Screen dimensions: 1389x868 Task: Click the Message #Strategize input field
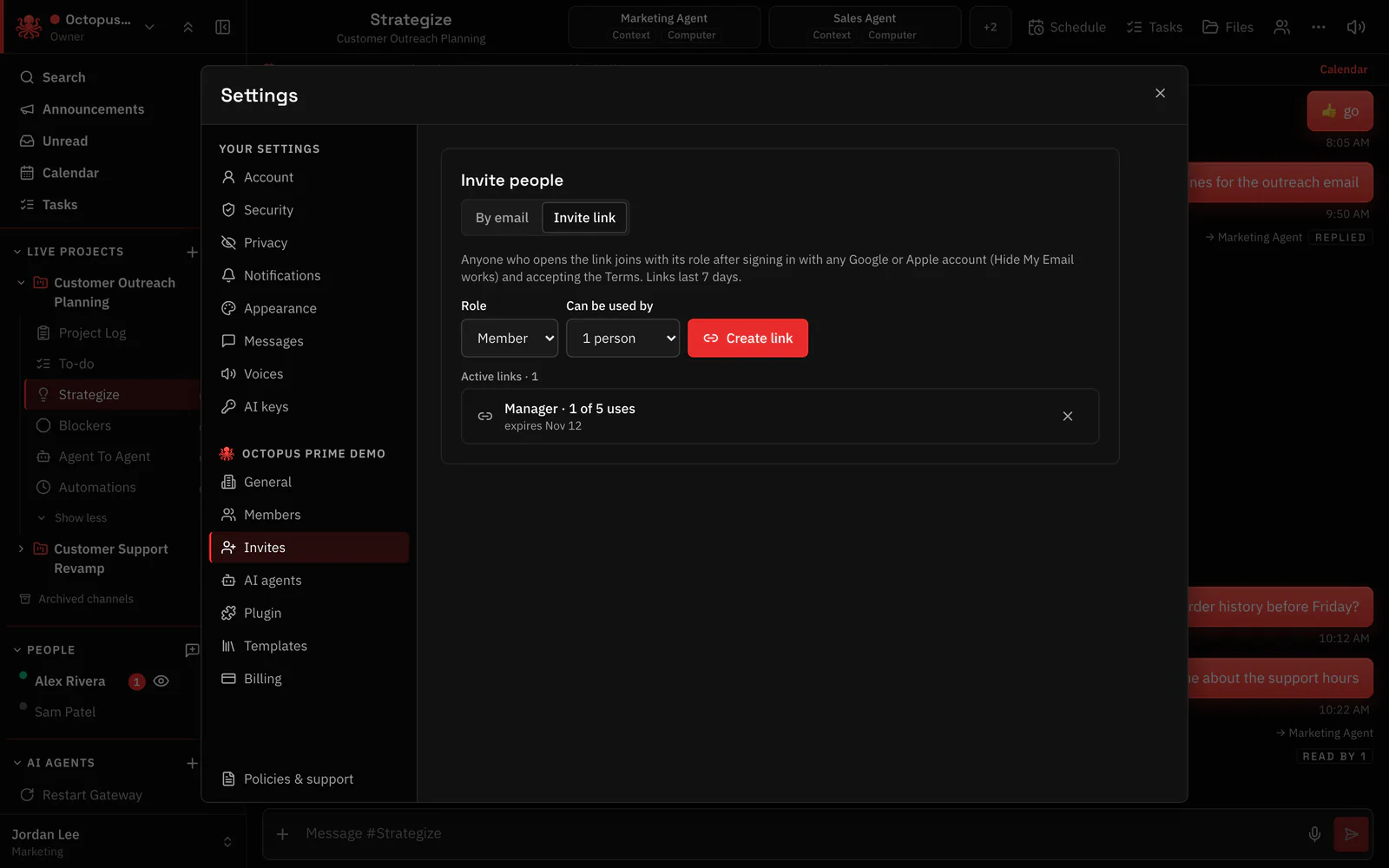click(799, 833)
